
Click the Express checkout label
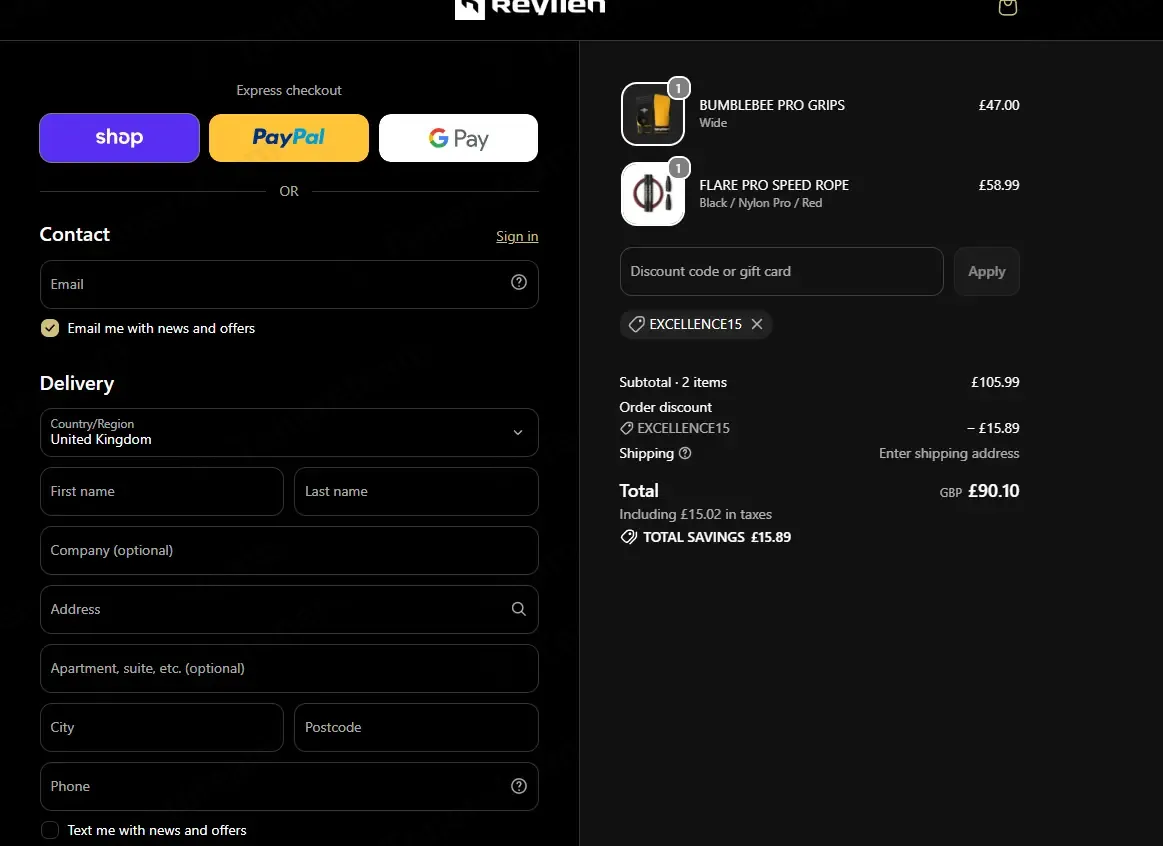(289, 90)
